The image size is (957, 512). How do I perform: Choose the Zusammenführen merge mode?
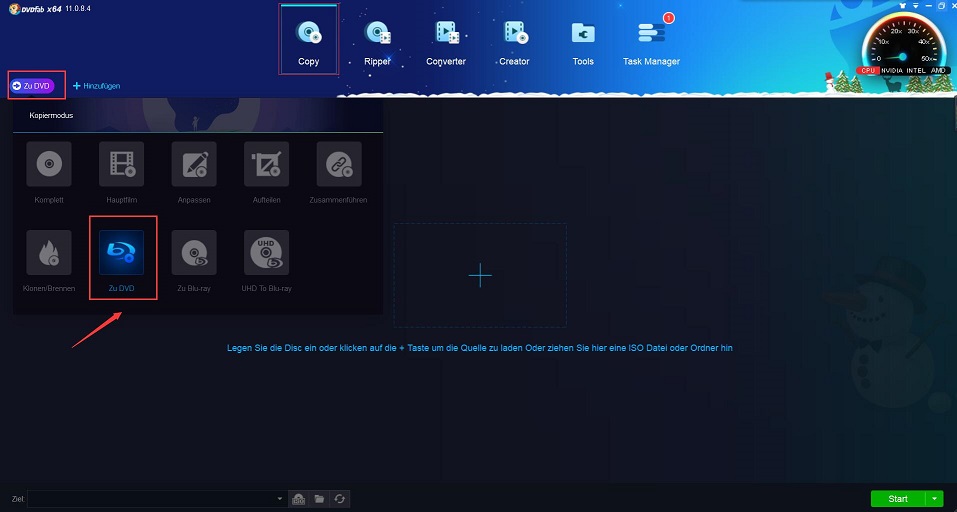pos(339,164)
